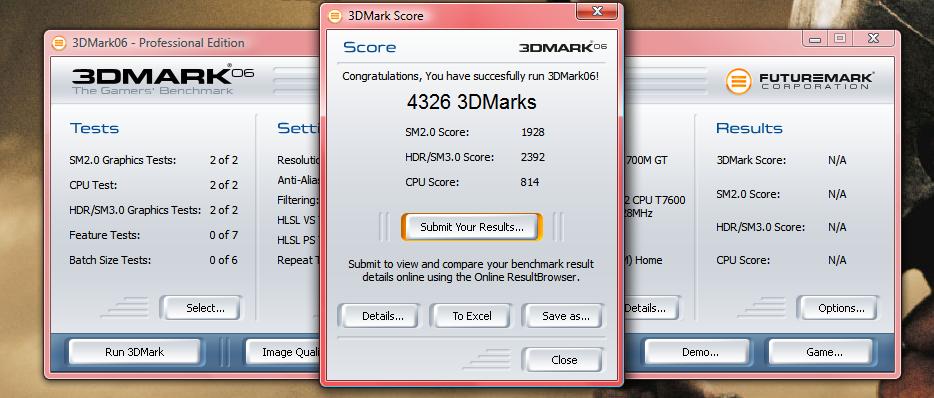Screen dimensions: 934x398
Task: Click the Image Quality button in main window
Action: pyautogui.click(x=282, y=352)
